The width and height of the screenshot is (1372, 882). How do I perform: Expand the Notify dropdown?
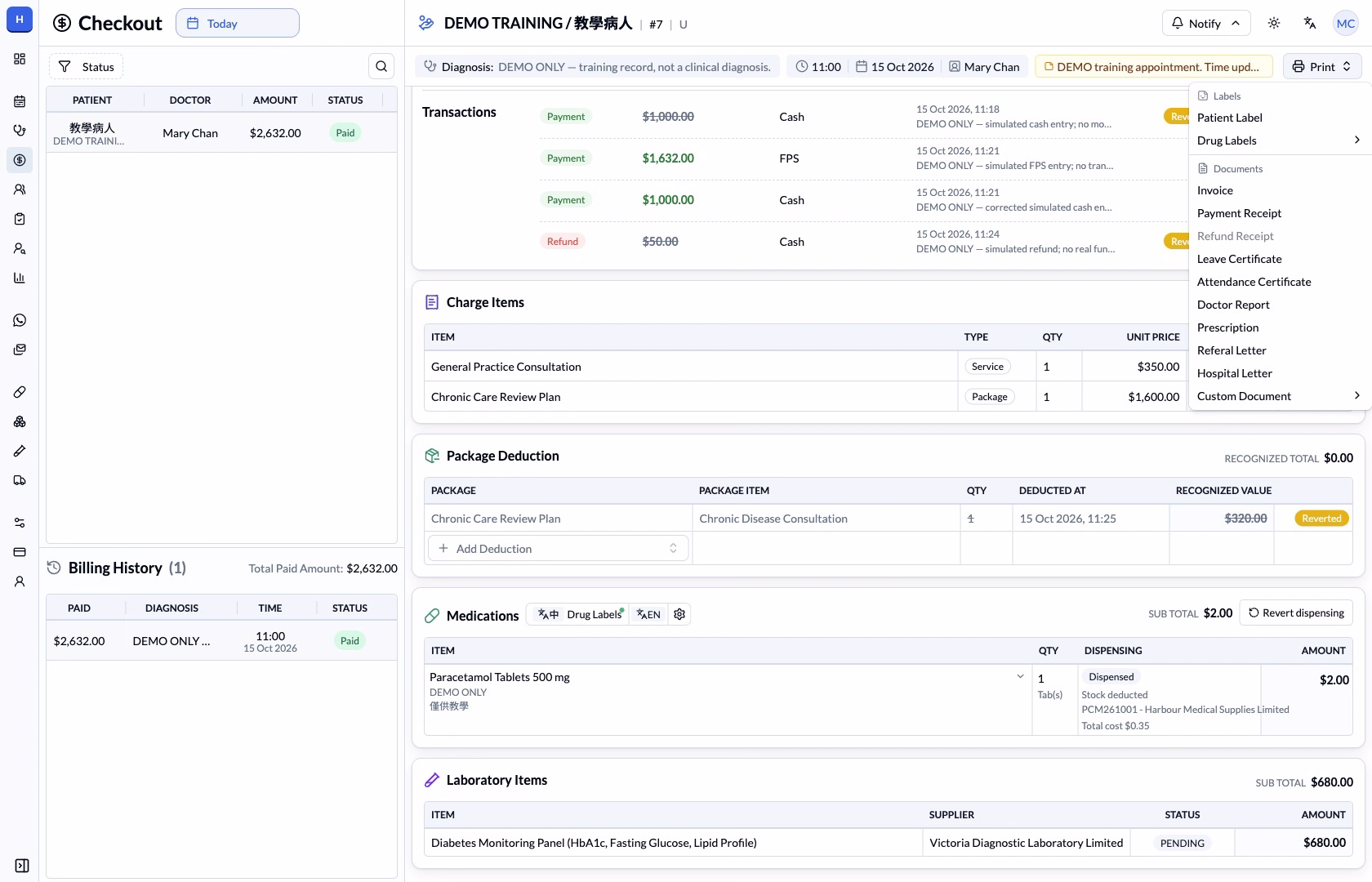(x=1205, y=23)
